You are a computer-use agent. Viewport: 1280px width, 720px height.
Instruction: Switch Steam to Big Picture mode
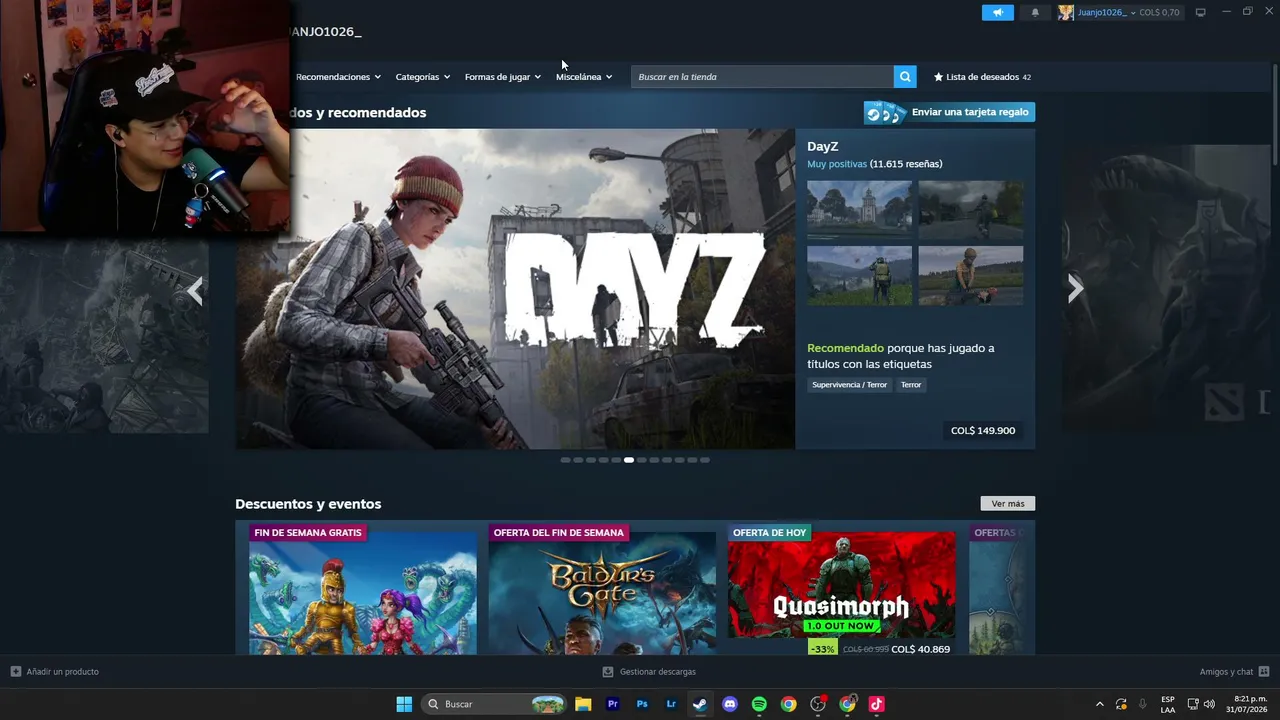pos(1201,12)
